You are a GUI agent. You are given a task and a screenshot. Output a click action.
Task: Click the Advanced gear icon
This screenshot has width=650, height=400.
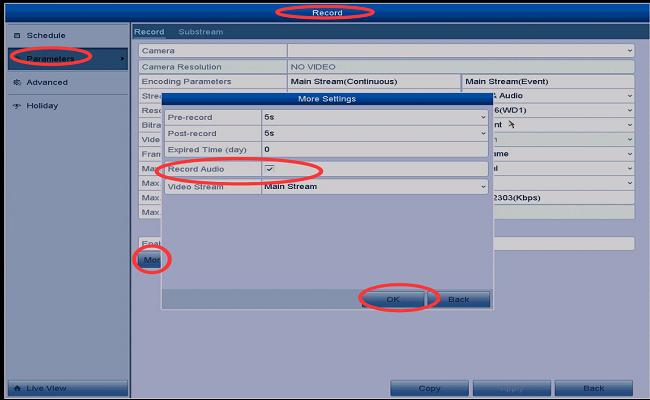pos(17,82)
